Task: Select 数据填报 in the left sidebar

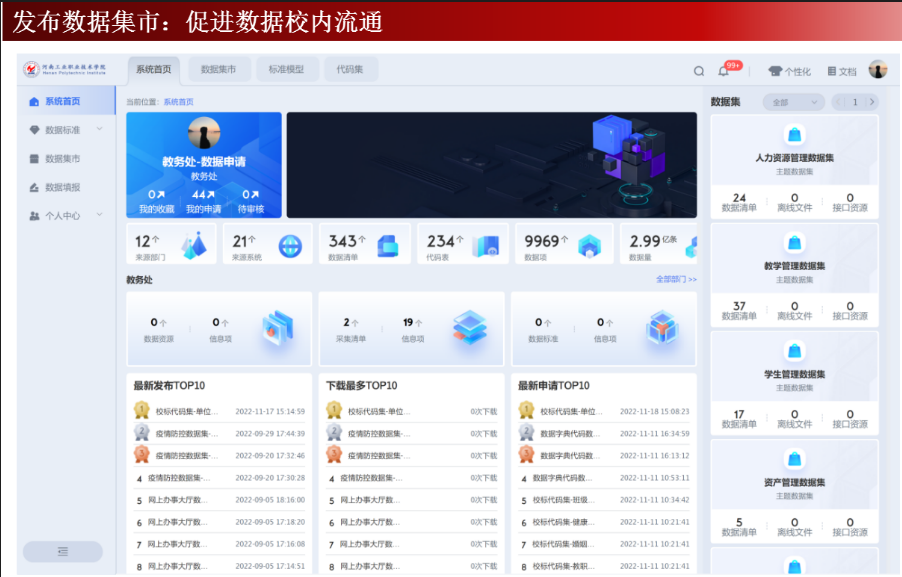Action: pyautogui.click(x=62, y=187)
